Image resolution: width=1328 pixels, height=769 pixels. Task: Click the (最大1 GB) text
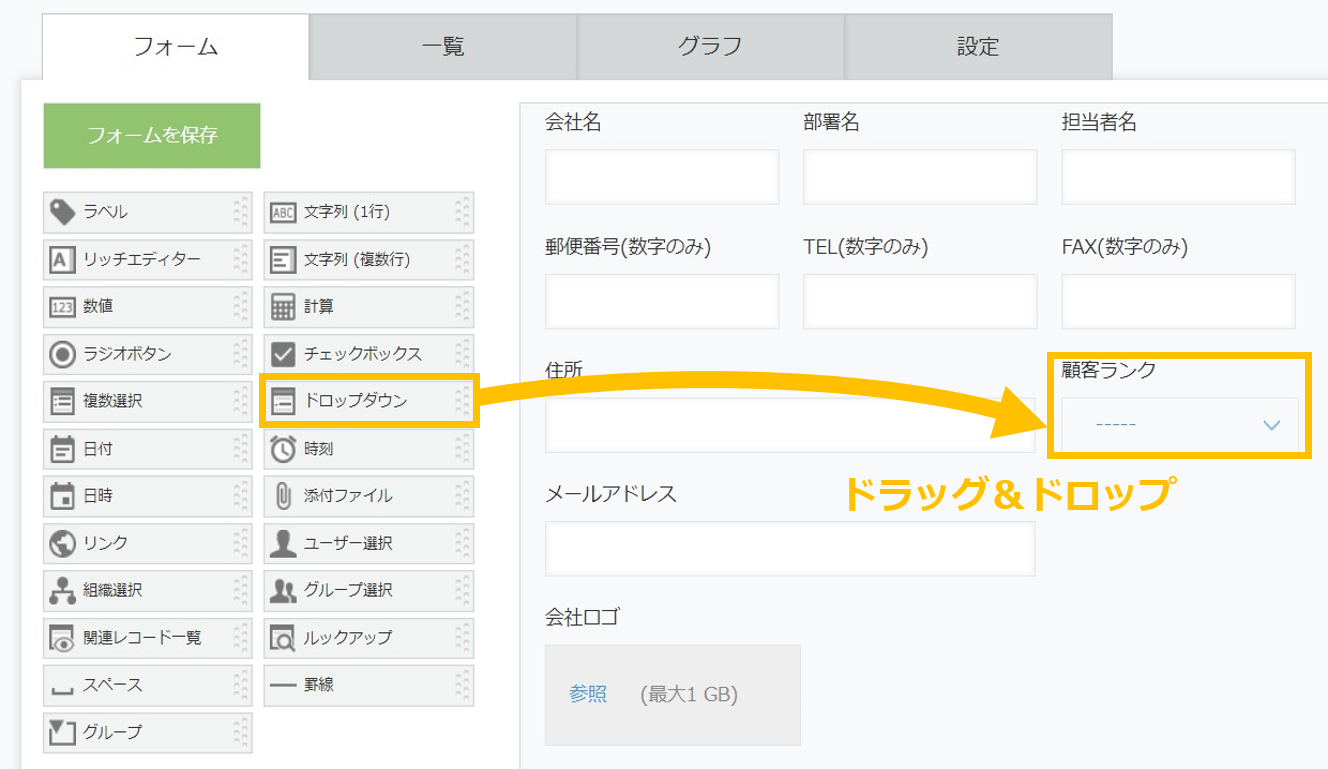point(689,695)
